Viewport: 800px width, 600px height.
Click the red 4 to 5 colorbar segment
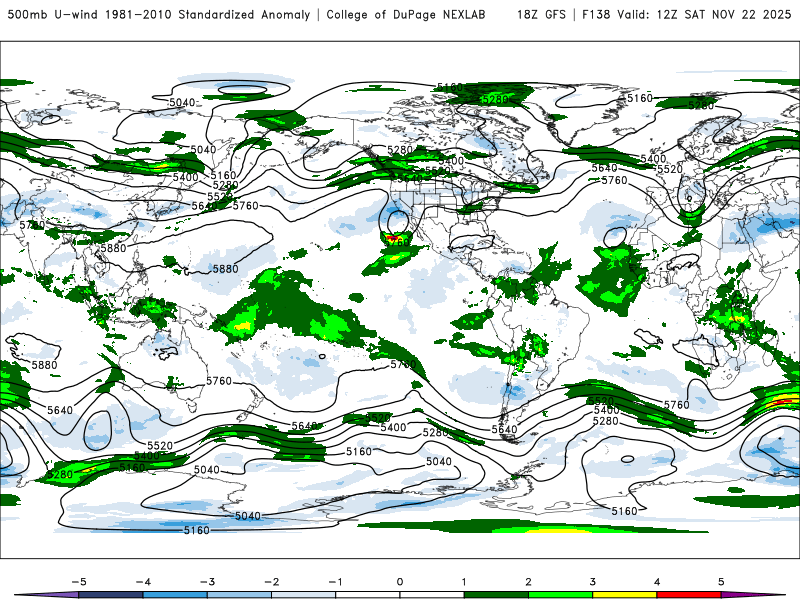pyautogui.click(x=689, y=595)
